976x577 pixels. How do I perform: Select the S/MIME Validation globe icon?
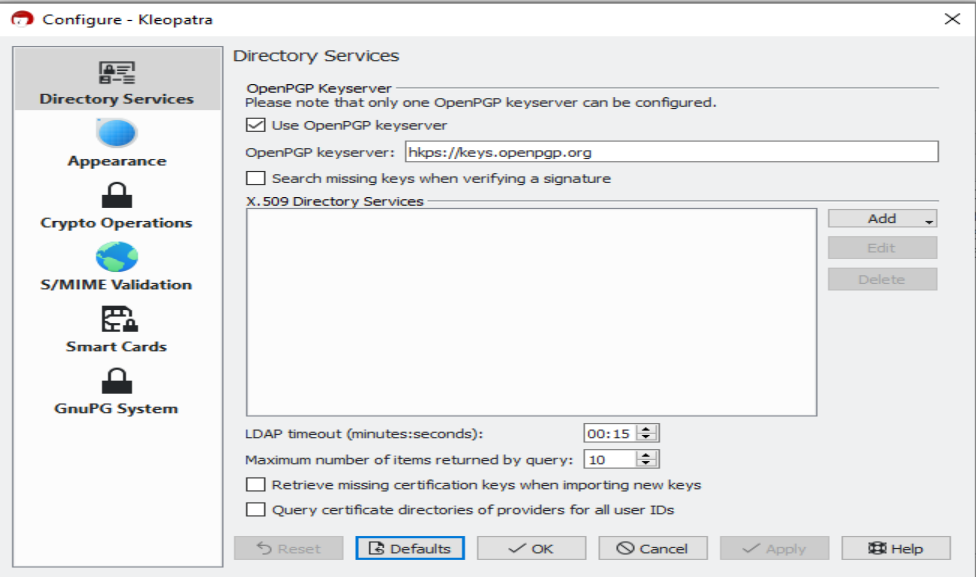(x=117, y=257)
